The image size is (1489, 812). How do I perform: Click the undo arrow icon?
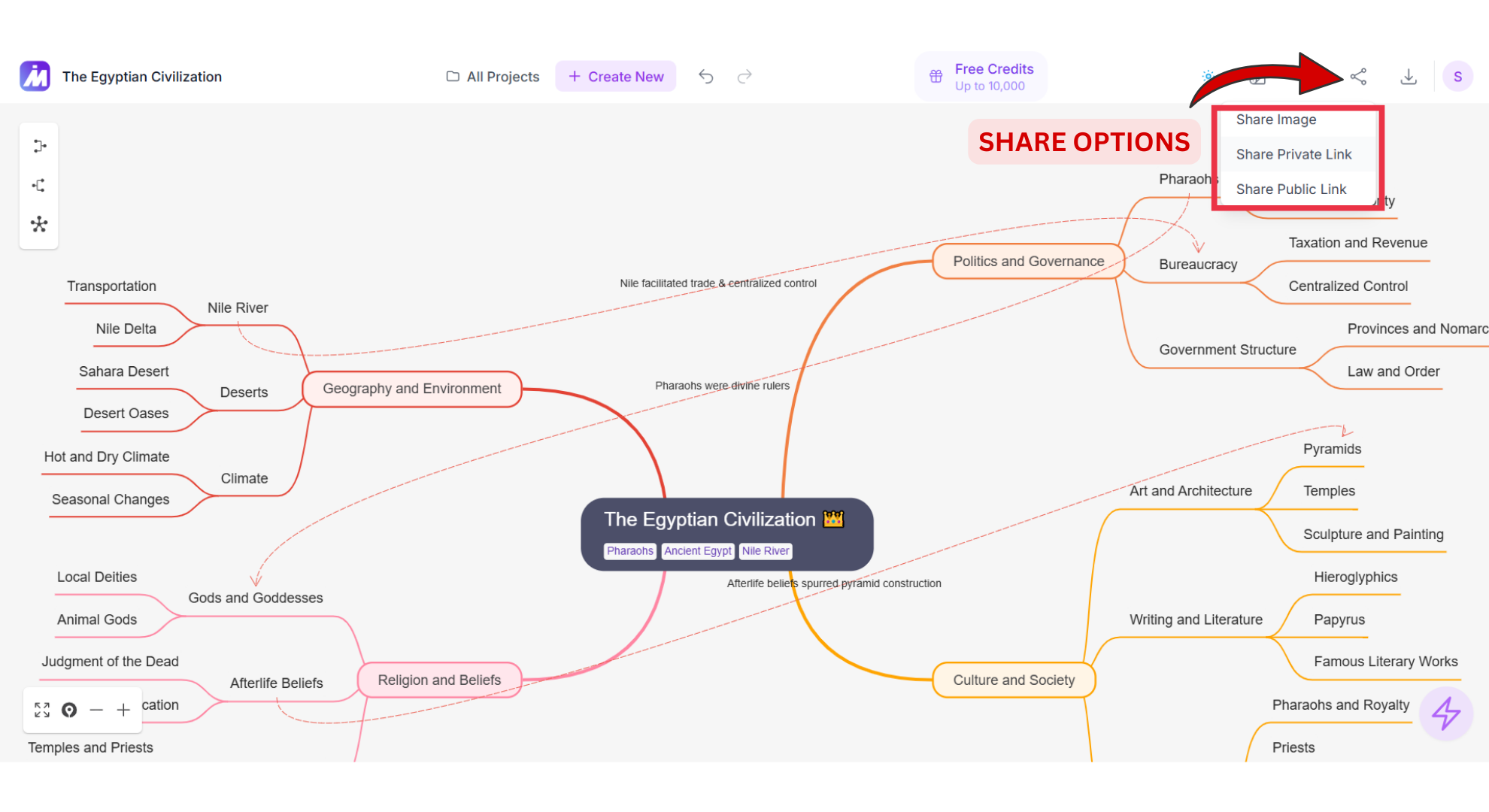[x=705, y=77]
